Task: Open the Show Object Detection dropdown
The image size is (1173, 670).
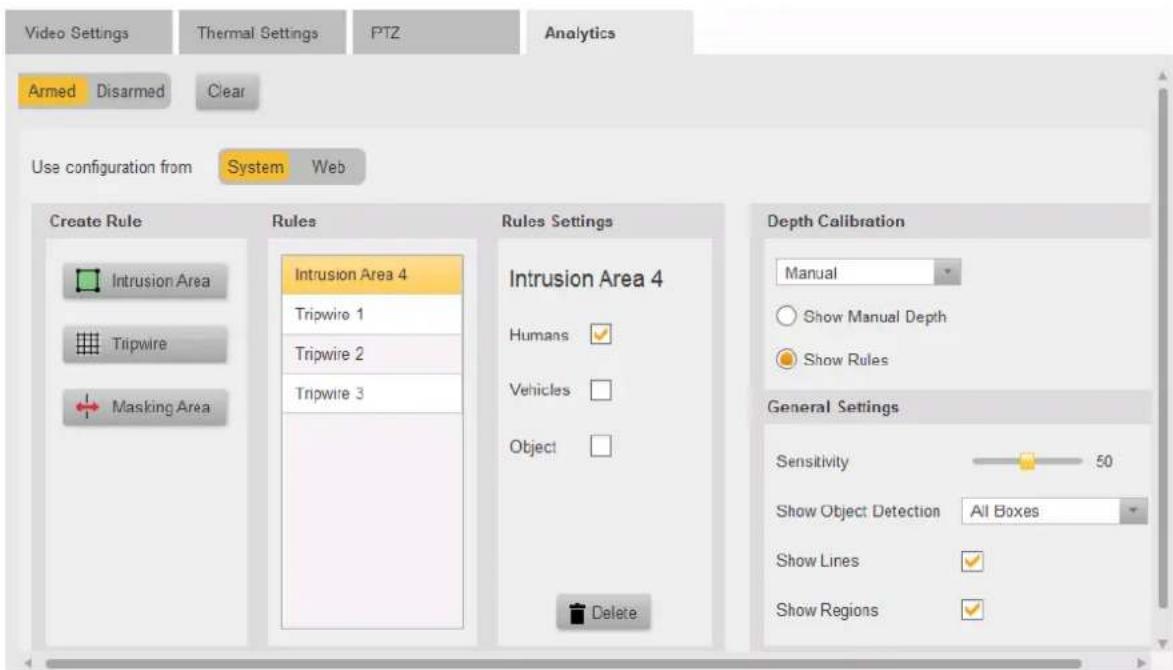Action: pyautogui.click(x=1054, y=511)
